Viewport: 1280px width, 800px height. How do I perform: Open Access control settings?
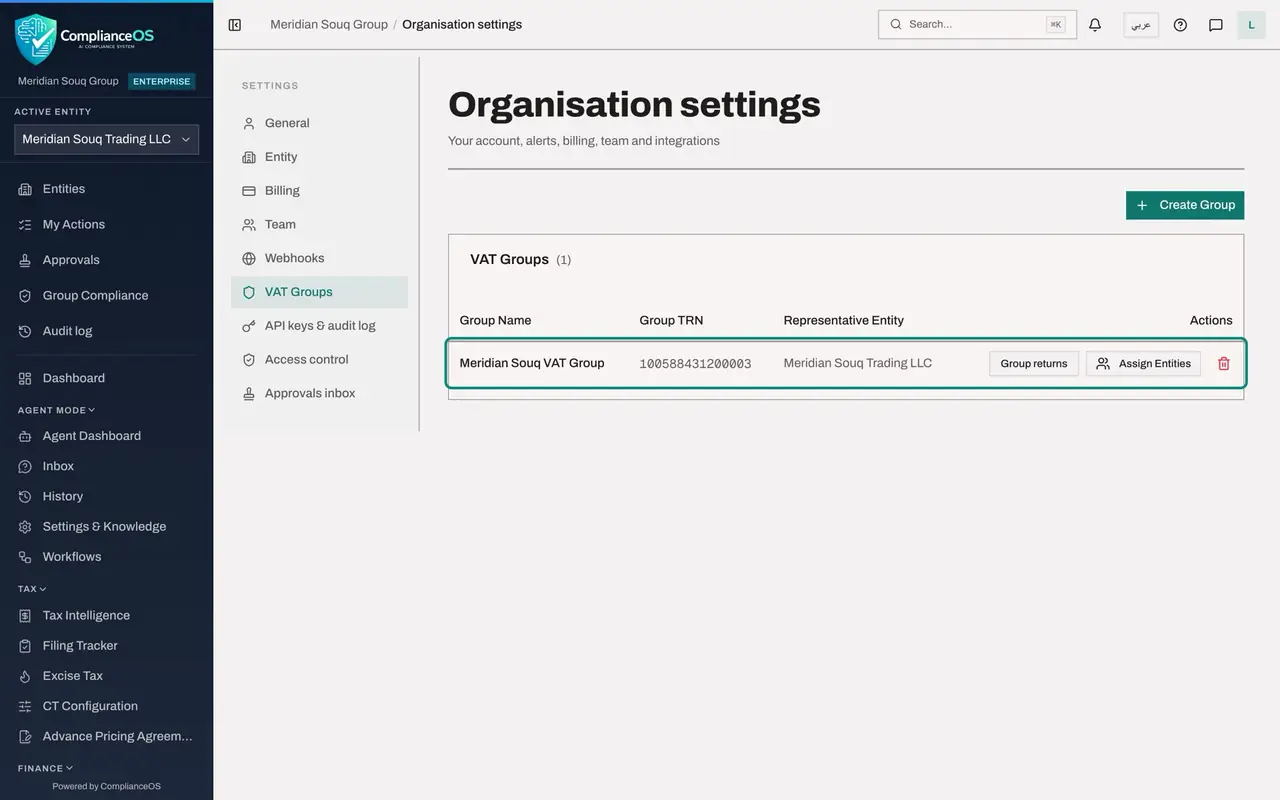click(x=319, y=360)
